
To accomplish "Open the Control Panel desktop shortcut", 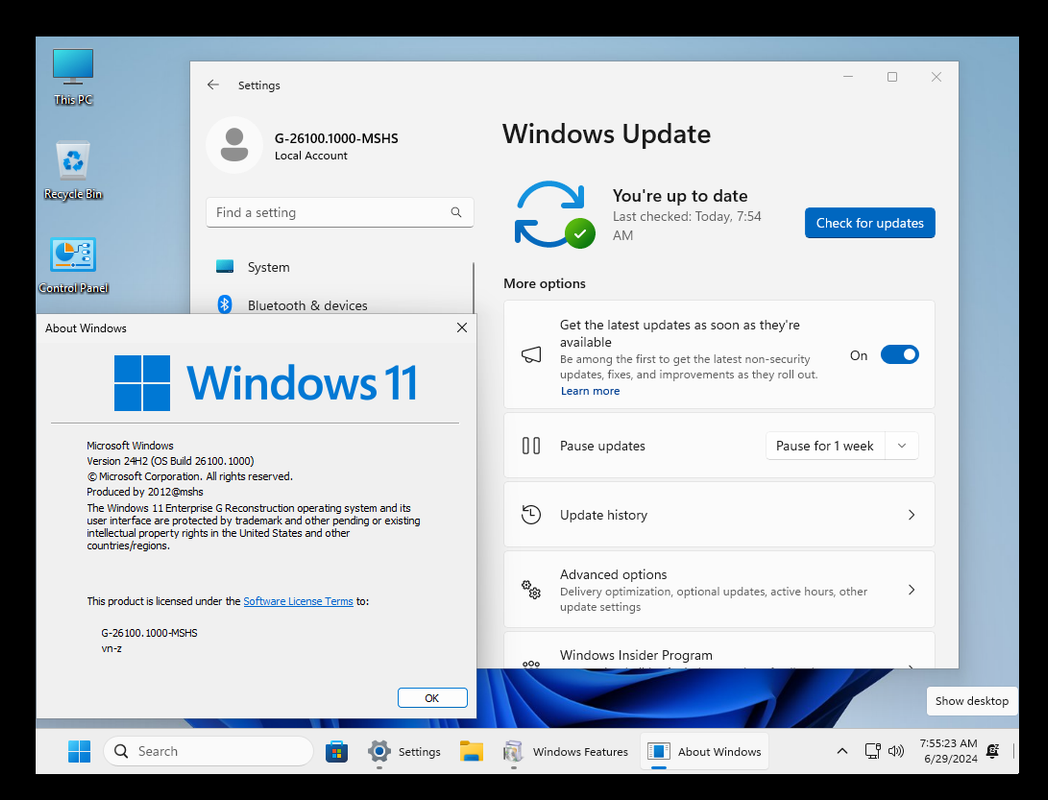I will click(73, 265).
